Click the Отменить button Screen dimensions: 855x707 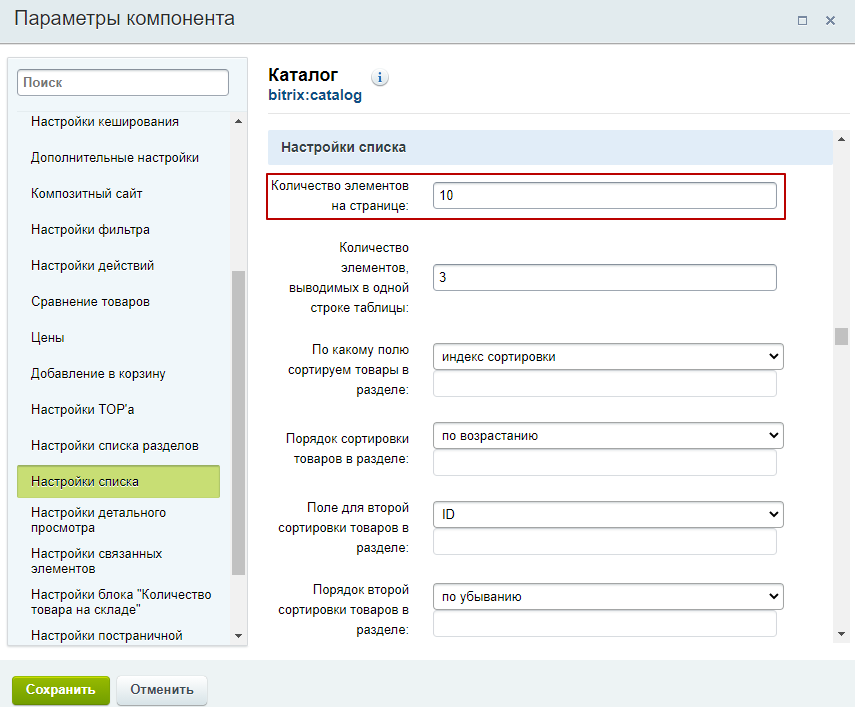[x=161, y=690]
